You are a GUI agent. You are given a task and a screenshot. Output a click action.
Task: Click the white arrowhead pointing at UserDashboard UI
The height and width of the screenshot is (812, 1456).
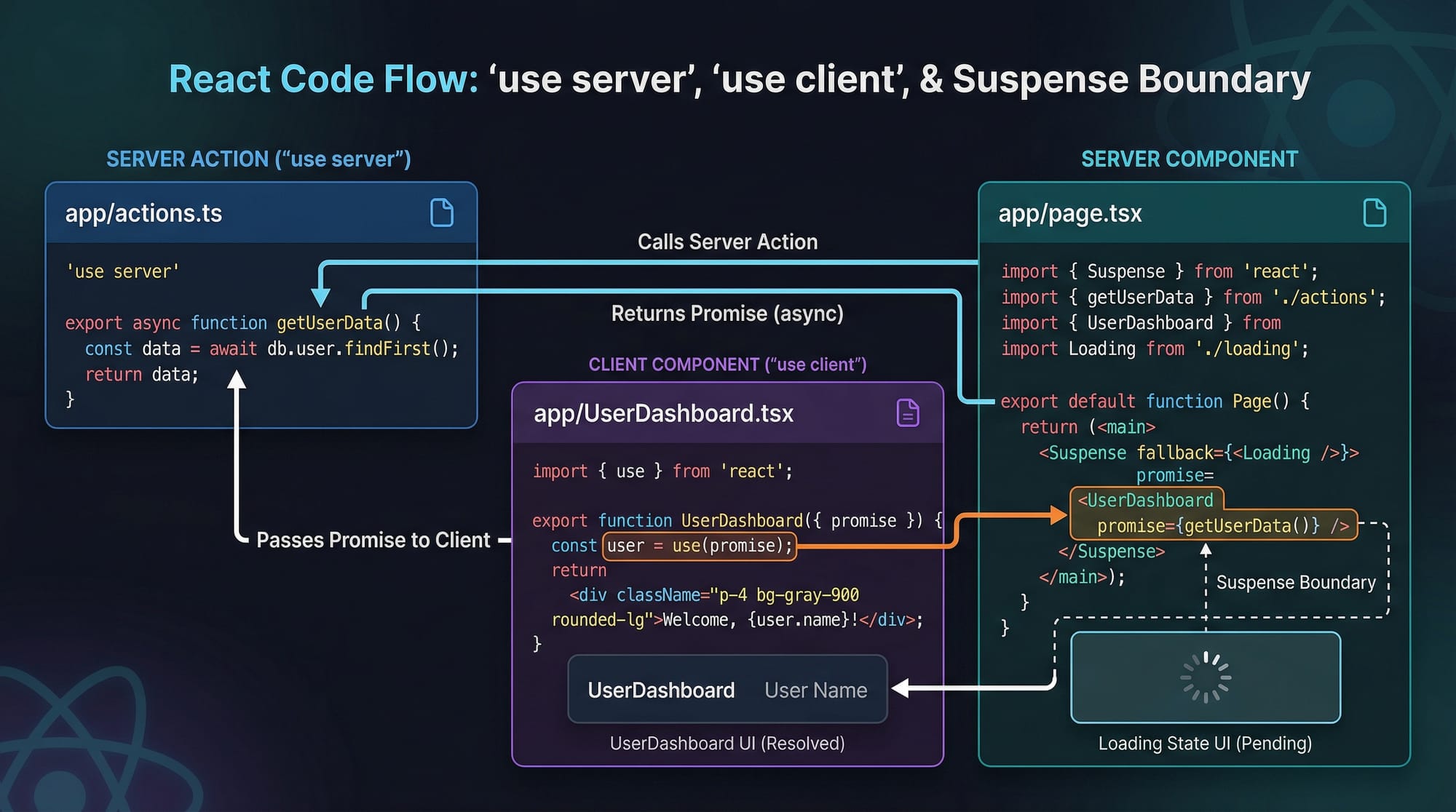[901, 688]
